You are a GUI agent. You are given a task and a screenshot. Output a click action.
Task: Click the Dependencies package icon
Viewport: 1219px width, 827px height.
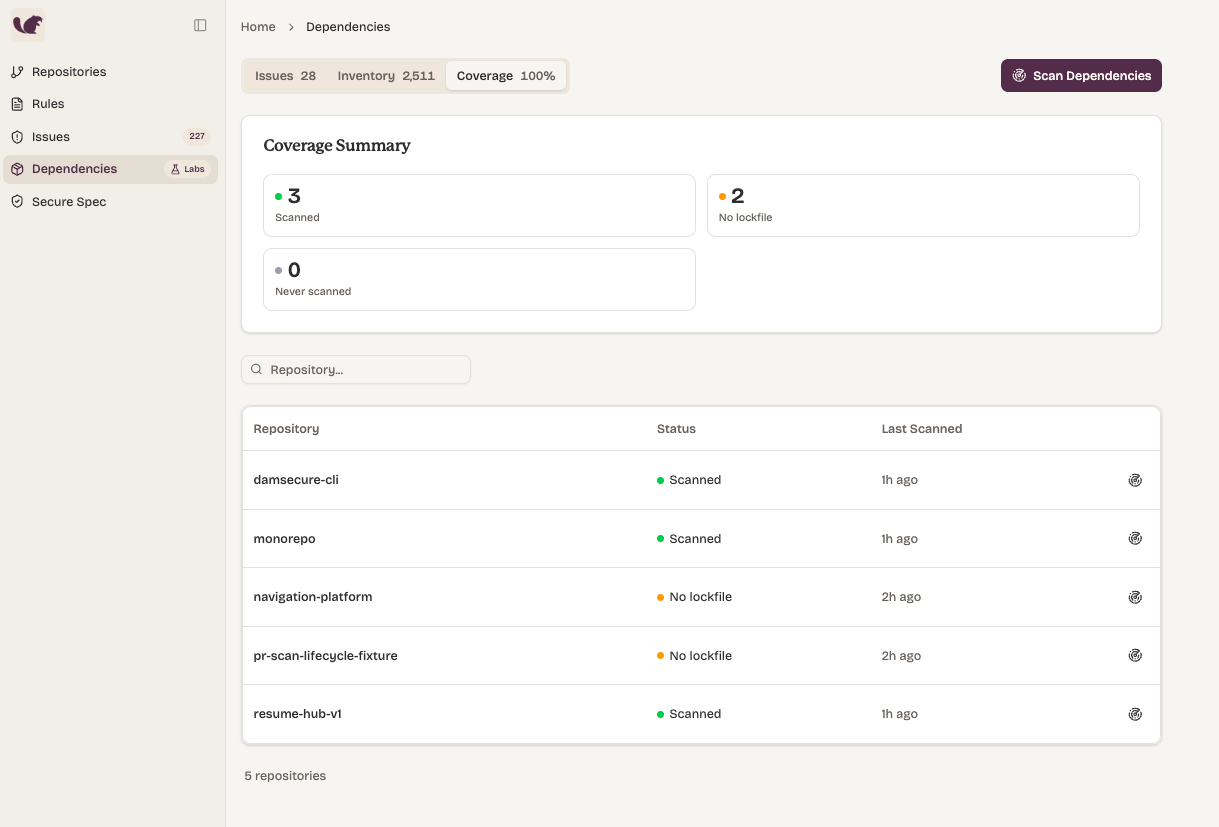coord(17,169)
